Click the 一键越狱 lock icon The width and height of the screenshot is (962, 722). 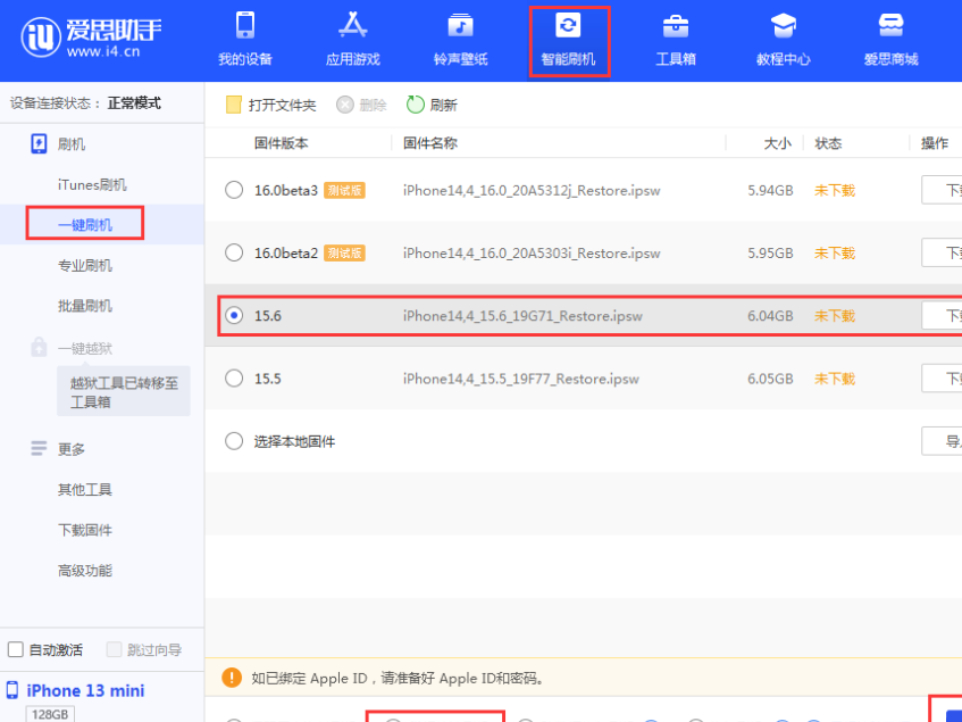[39, 347]
